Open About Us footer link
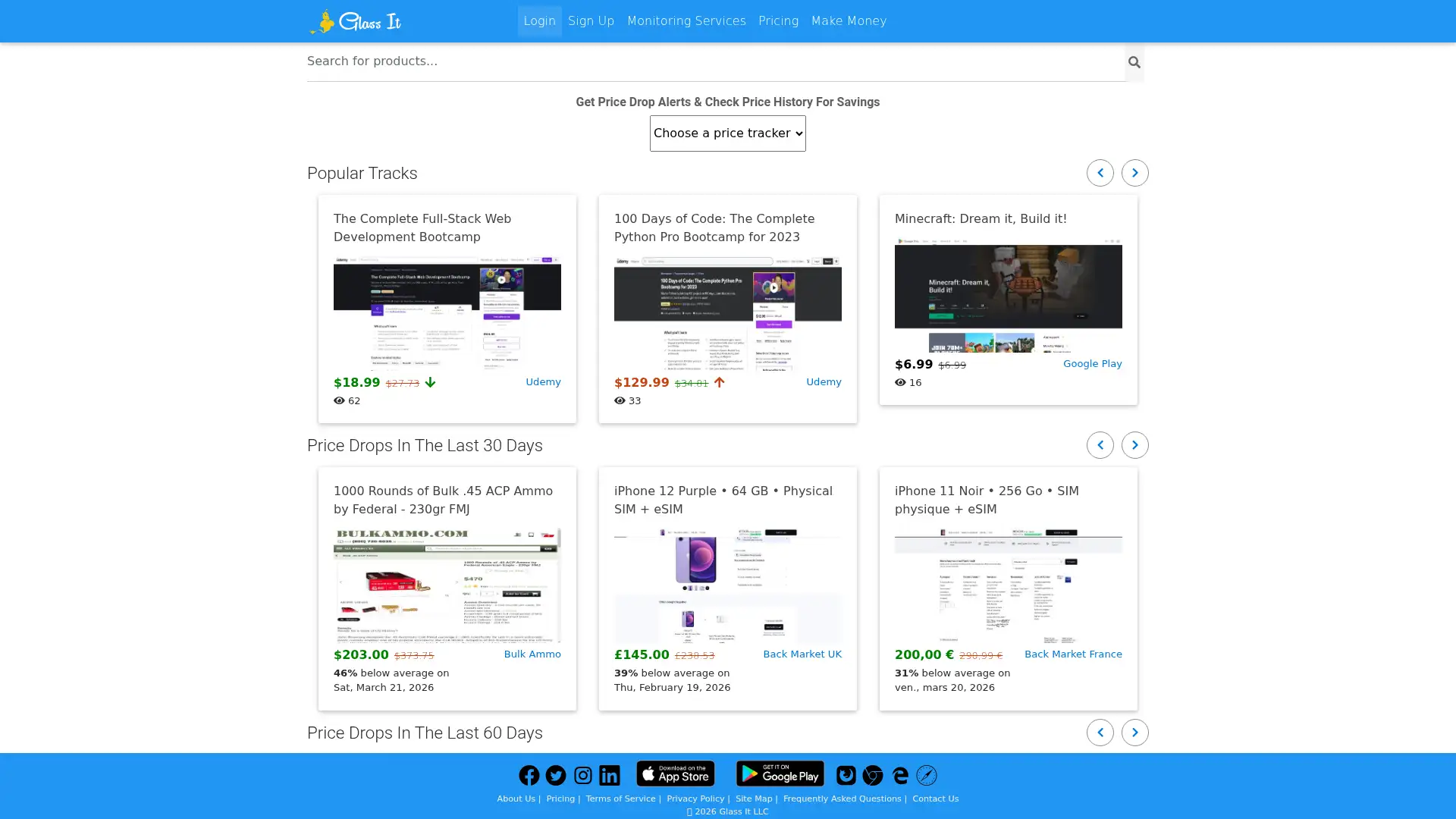The width and height of the screenshot is (1456, 819). pyautogui.click(x=516, y=799)
